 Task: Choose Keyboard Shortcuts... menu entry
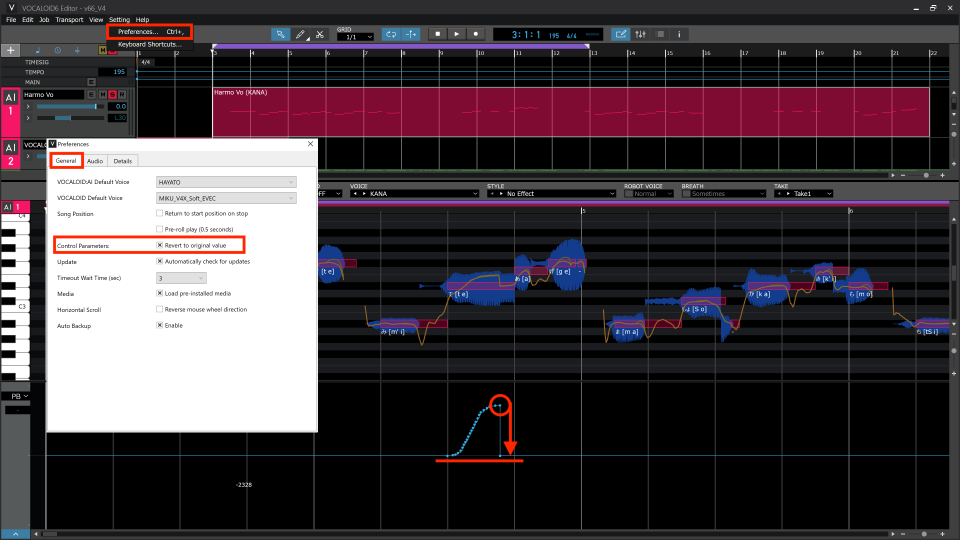pyautogui.click(x=150, y=44)
